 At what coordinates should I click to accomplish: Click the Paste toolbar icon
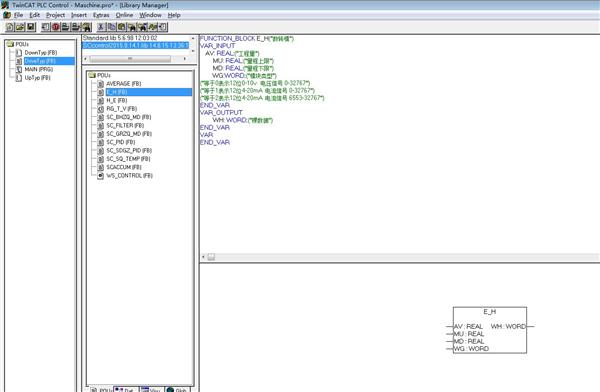coord(122,27)
